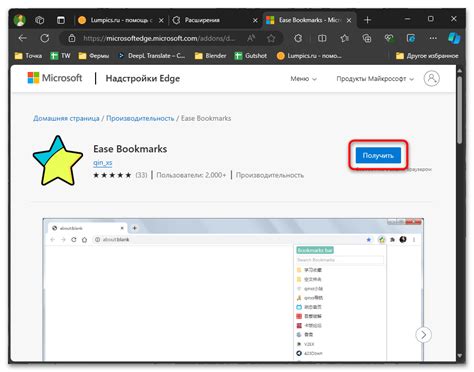Expand the Продукты Майкрософт dropdown
474x372 pixels.
click(x=375, y=79)
